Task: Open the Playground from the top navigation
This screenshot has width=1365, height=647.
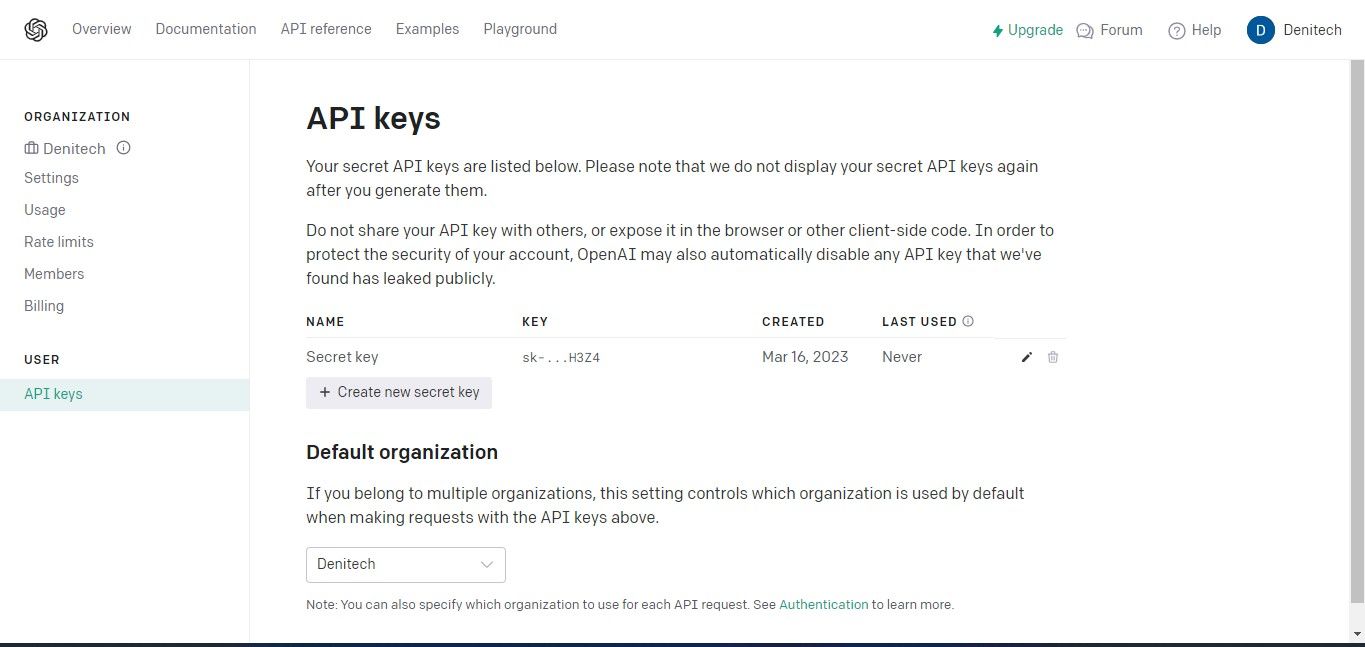Action: (x=520, y=29)
